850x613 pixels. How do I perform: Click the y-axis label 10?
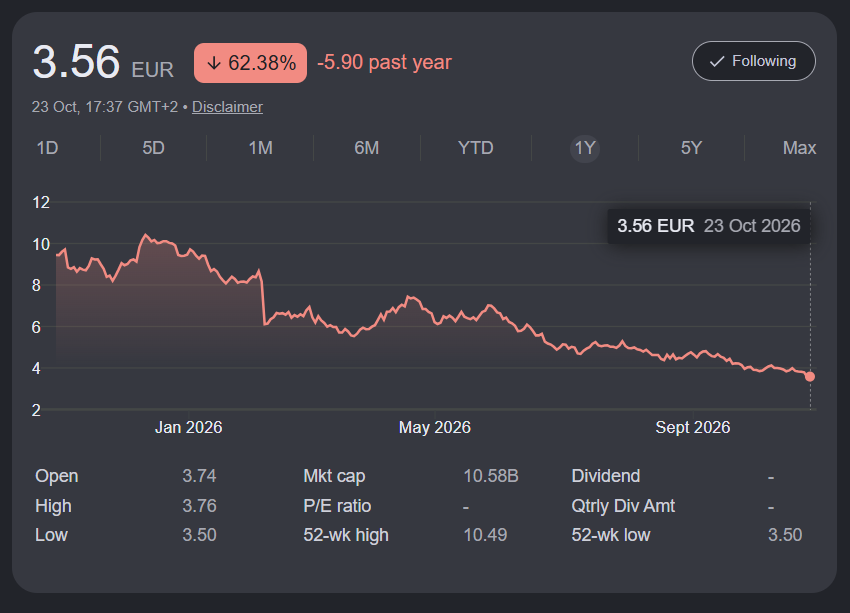[x=41, y=244]
